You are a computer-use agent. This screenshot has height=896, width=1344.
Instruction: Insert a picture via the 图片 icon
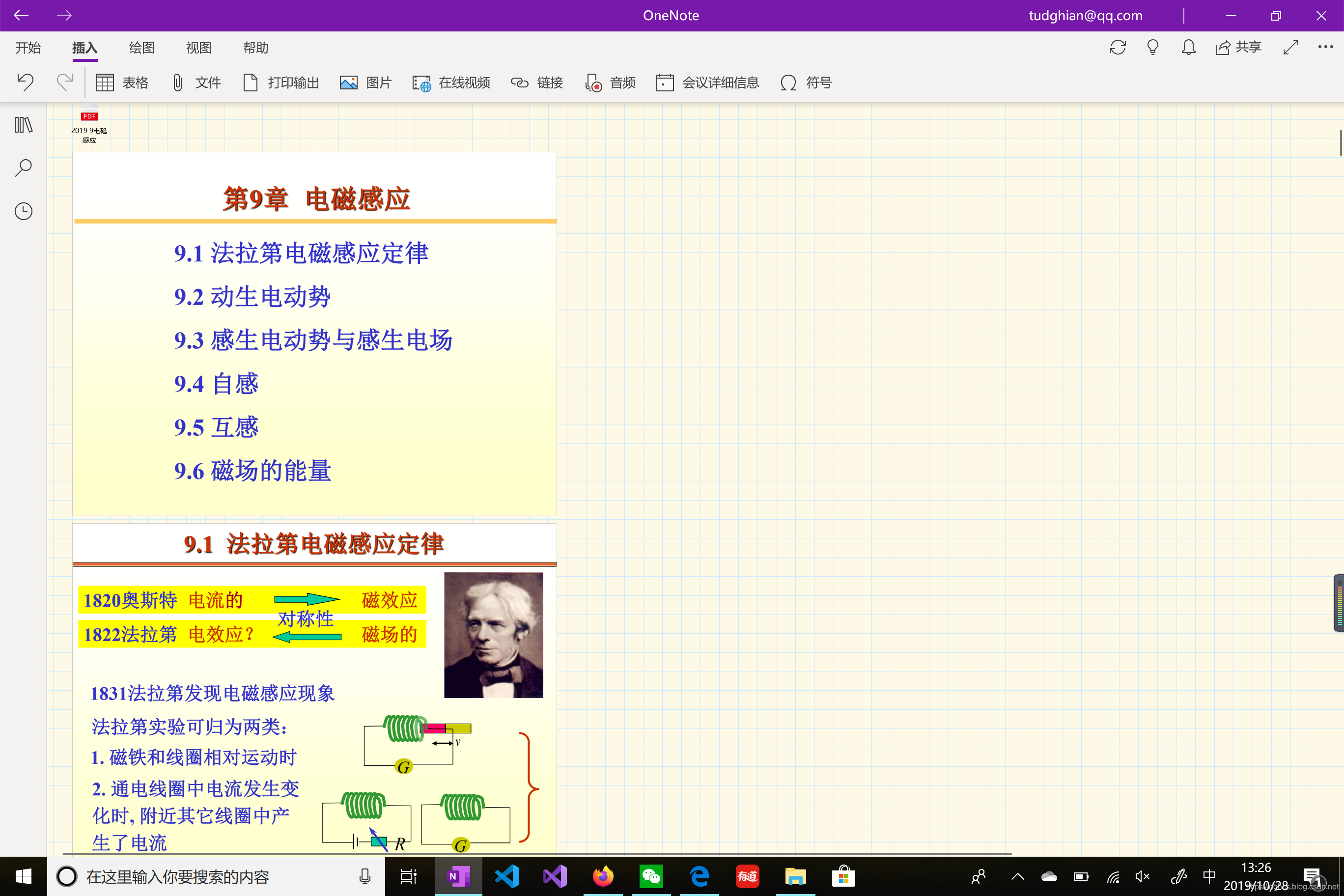pyautogui.click(x=365, y=83)
